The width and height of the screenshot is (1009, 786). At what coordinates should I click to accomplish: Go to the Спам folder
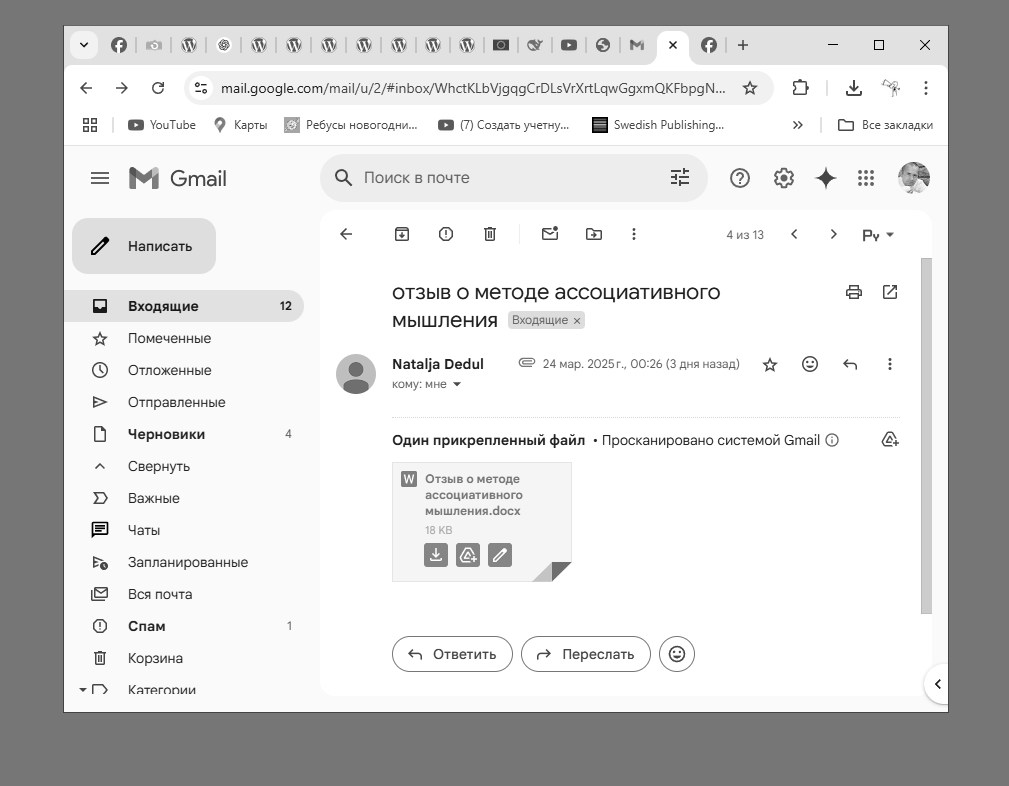[146, 626]
